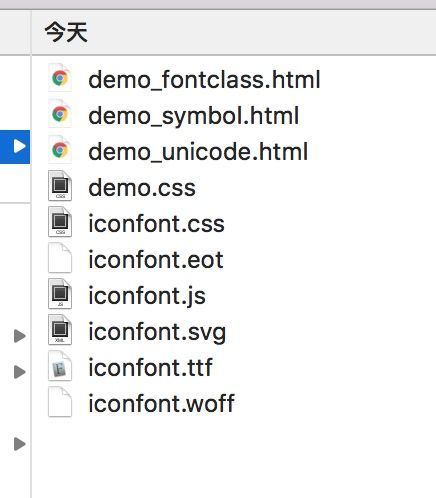Select the iconfont.js file name
The width and height of the screenshot is (436, 498).
click(147, 297)
